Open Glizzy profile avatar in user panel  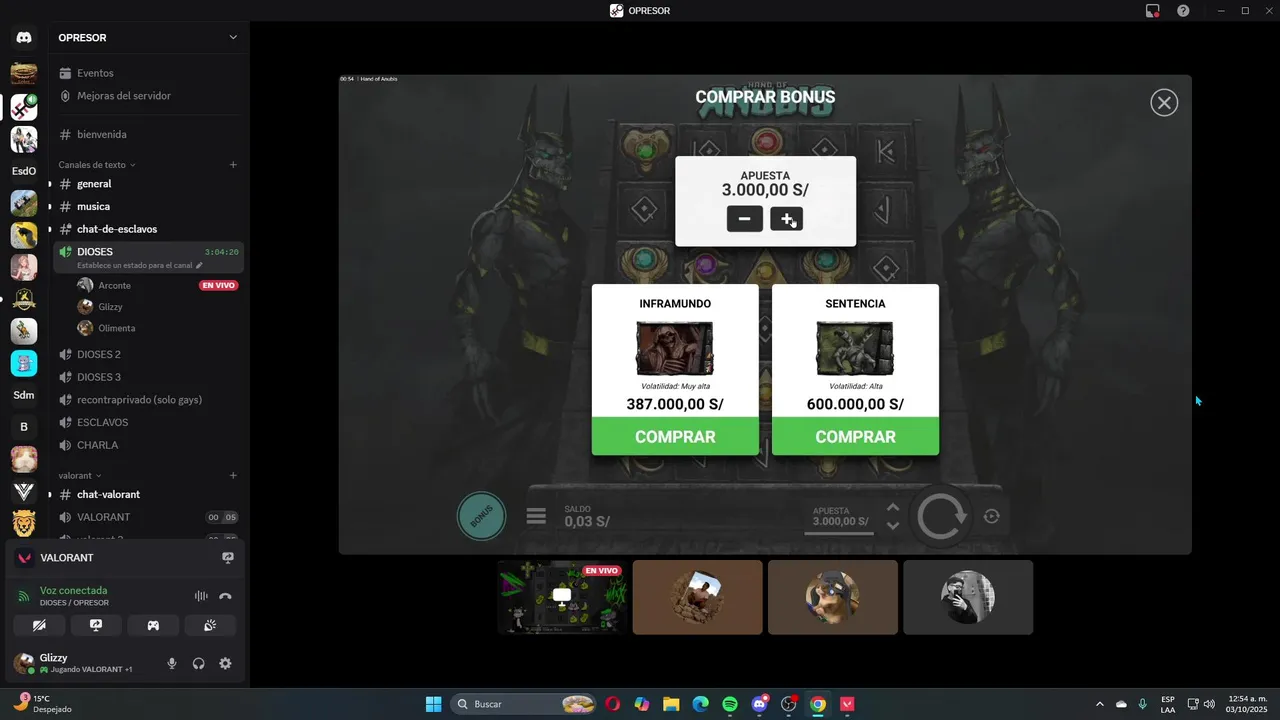pos(23,663)
